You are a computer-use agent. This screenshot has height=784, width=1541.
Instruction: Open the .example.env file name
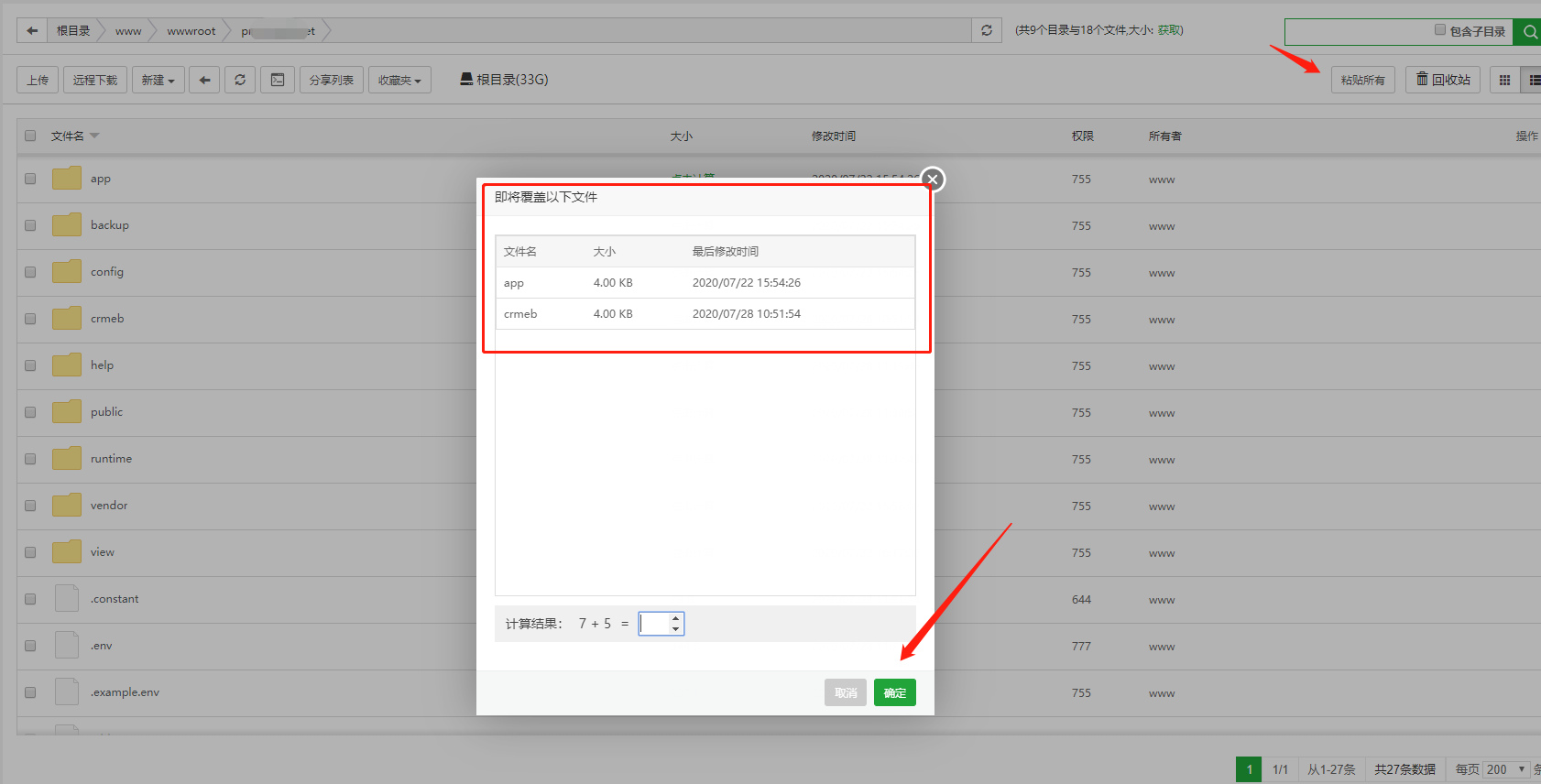125,692
